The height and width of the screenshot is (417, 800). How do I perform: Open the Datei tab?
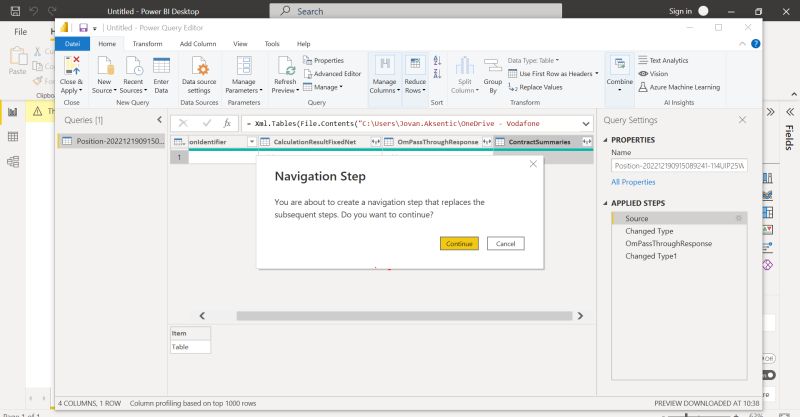point(72,44)
